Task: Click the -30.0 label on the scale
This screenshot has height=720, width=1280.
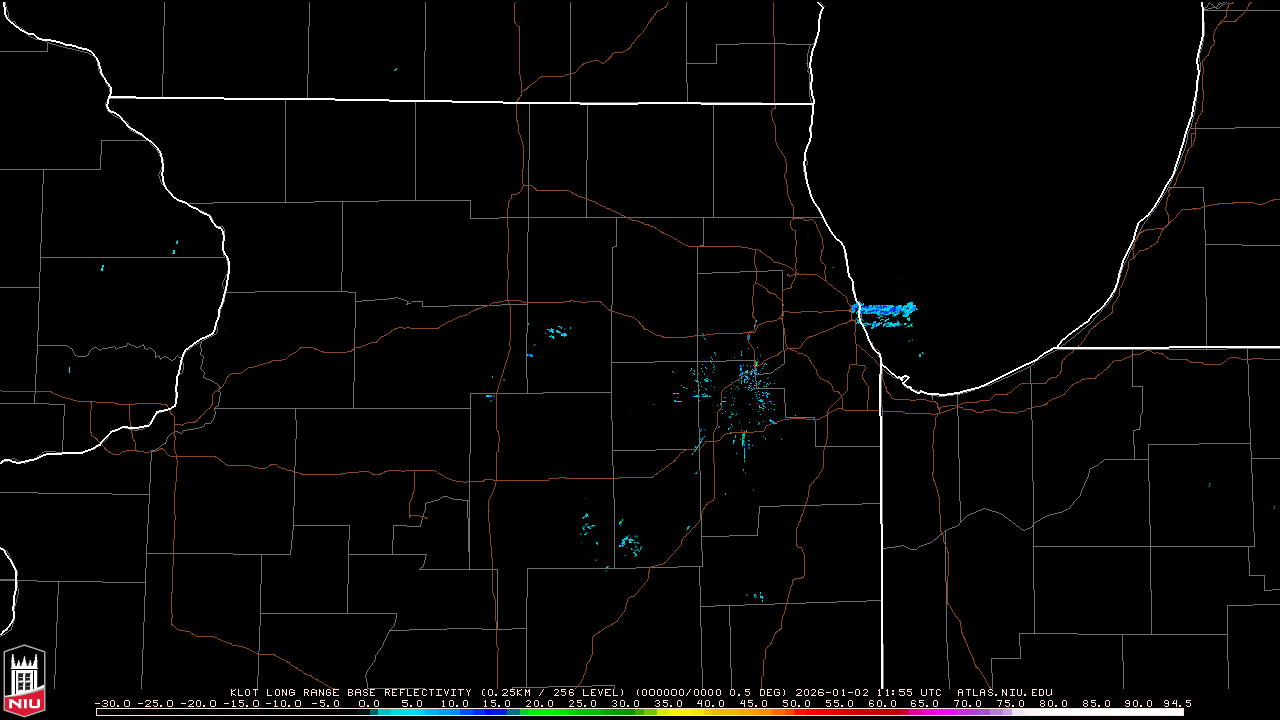Action: pos(109,703)
